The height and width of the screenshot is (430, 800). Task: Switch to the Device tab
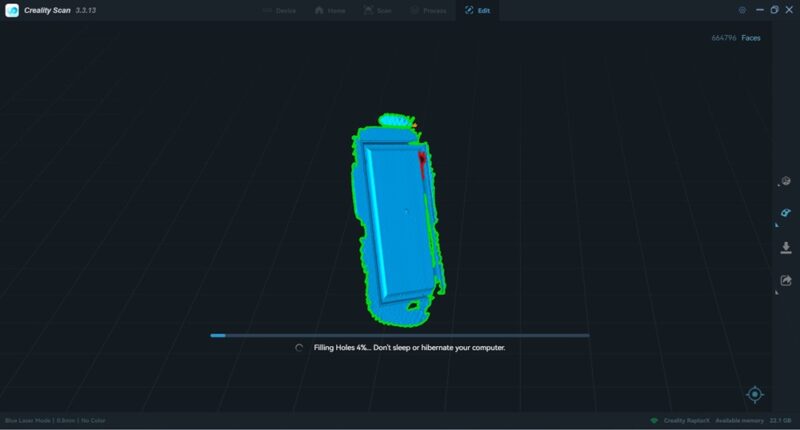pyautogui.click(x=279, y=10)
